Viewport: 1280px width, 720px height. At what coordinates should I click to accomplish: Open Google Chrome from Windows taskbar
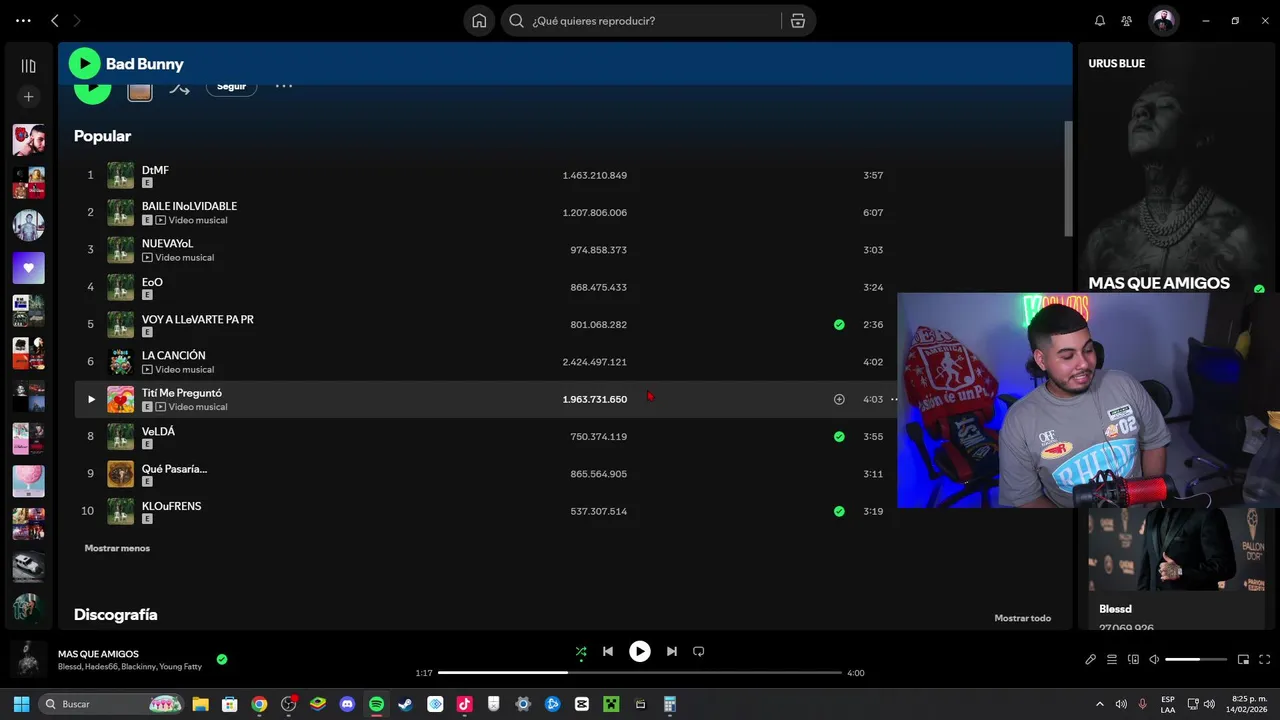click(x=259, y=704)
